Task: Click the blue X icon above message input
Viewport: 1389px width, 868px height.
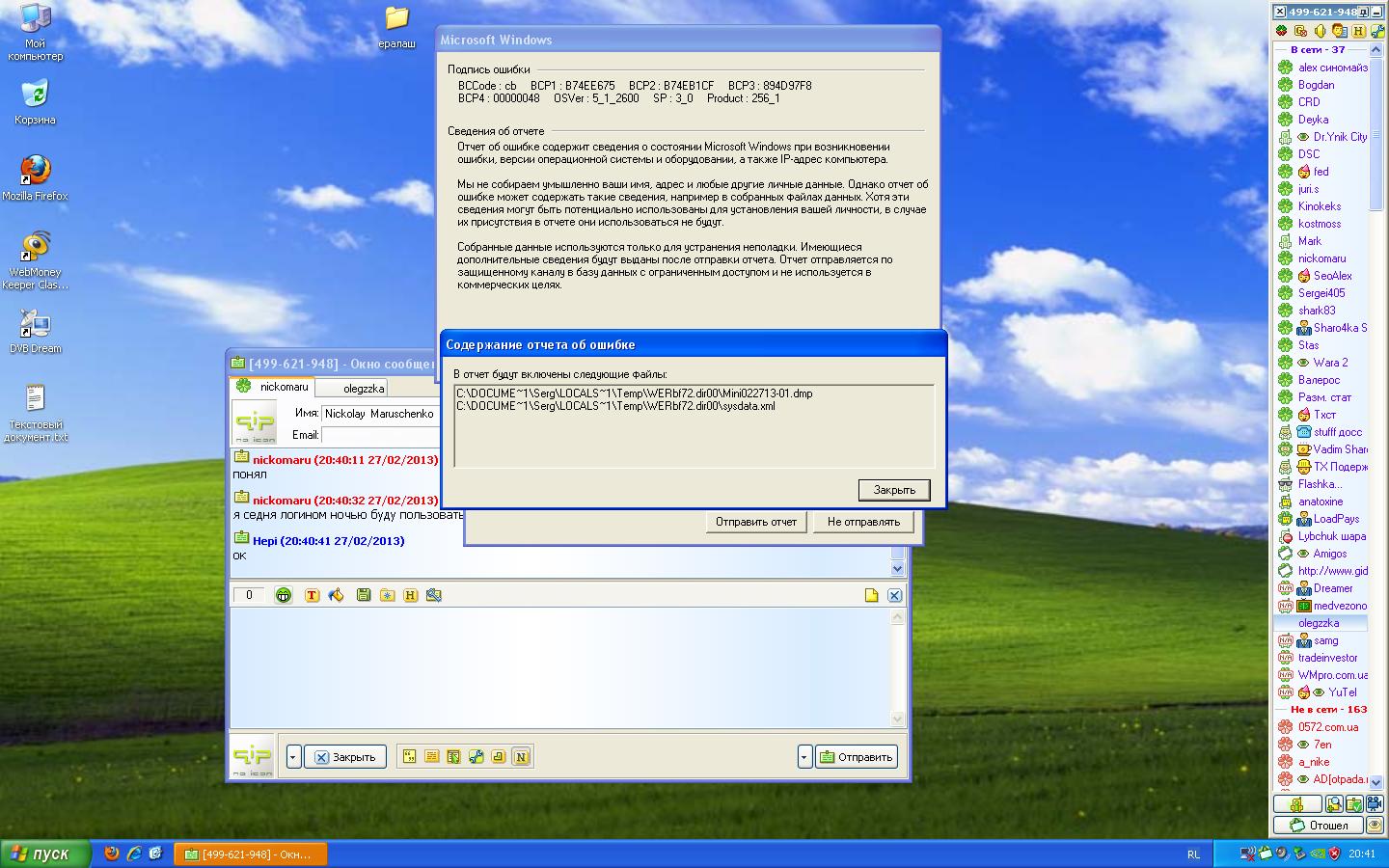Action: [894, 595]
